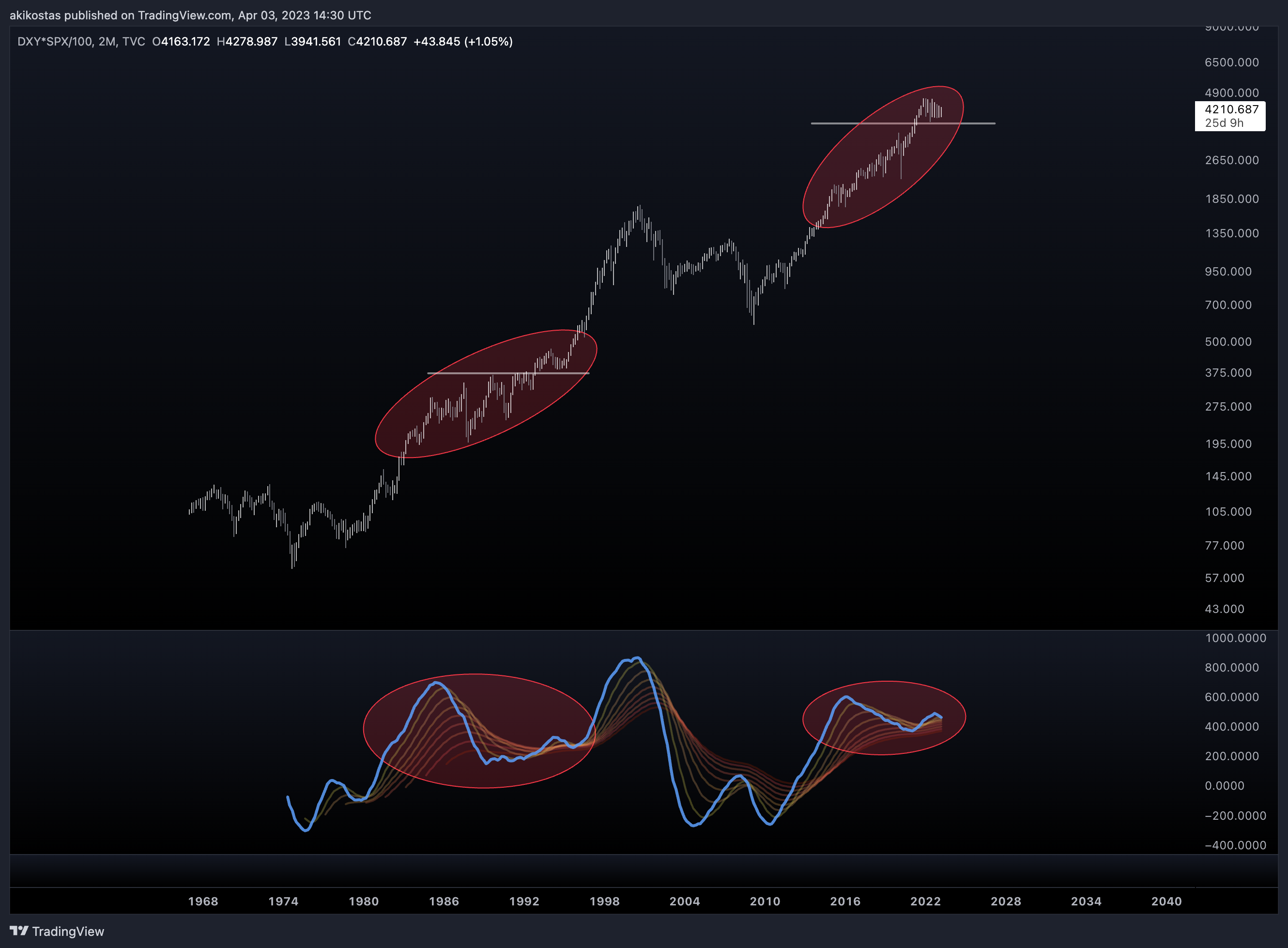Click the 2016 time axis label
Screen dimensions: 1288x948
pyautogui.click(x=845, y=901)
